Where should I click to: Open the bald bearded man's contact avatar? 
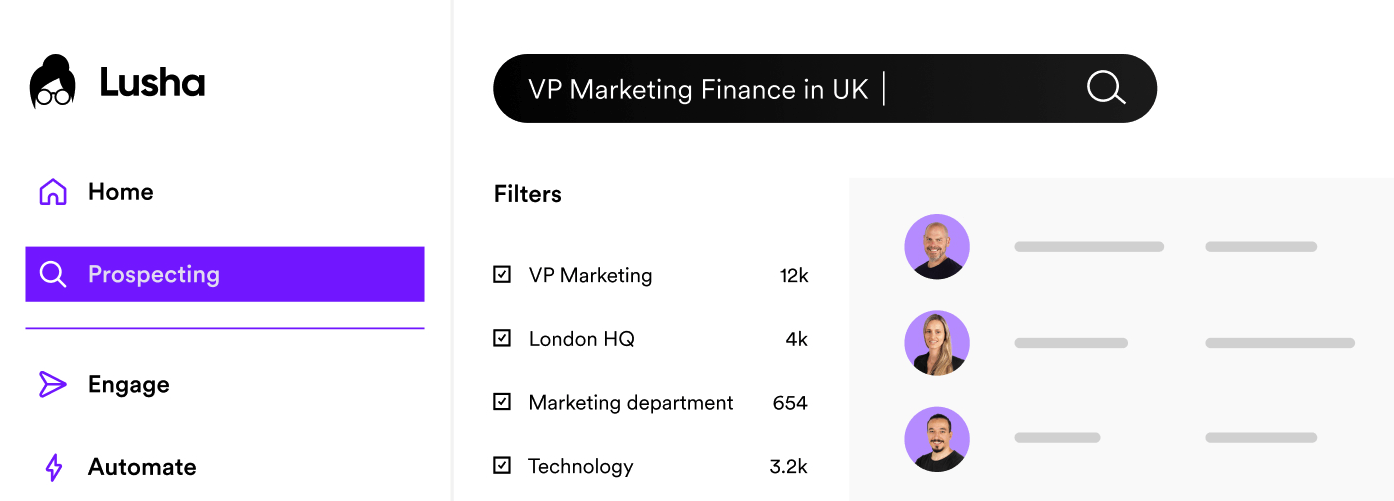point(937,246)
